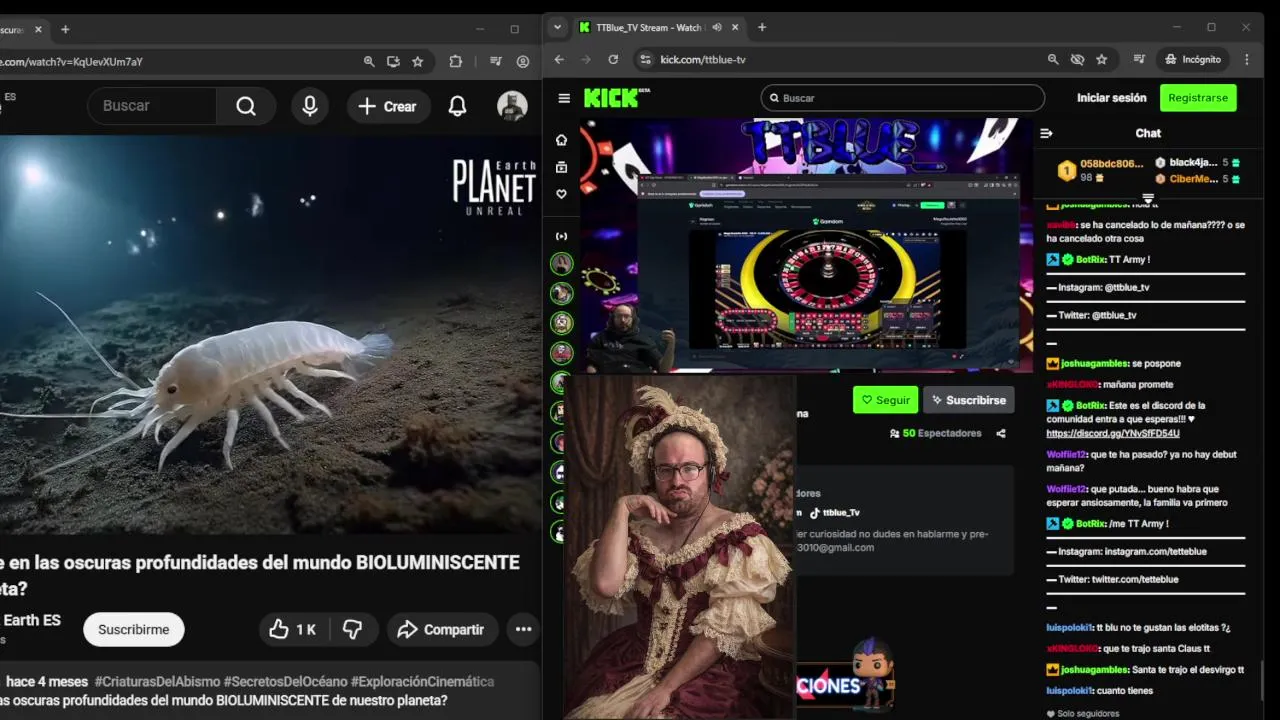Viewport: 1280px width, 720px height.
Task: Open the discord.gg link in chat
Action: [x=1112, y=434]
